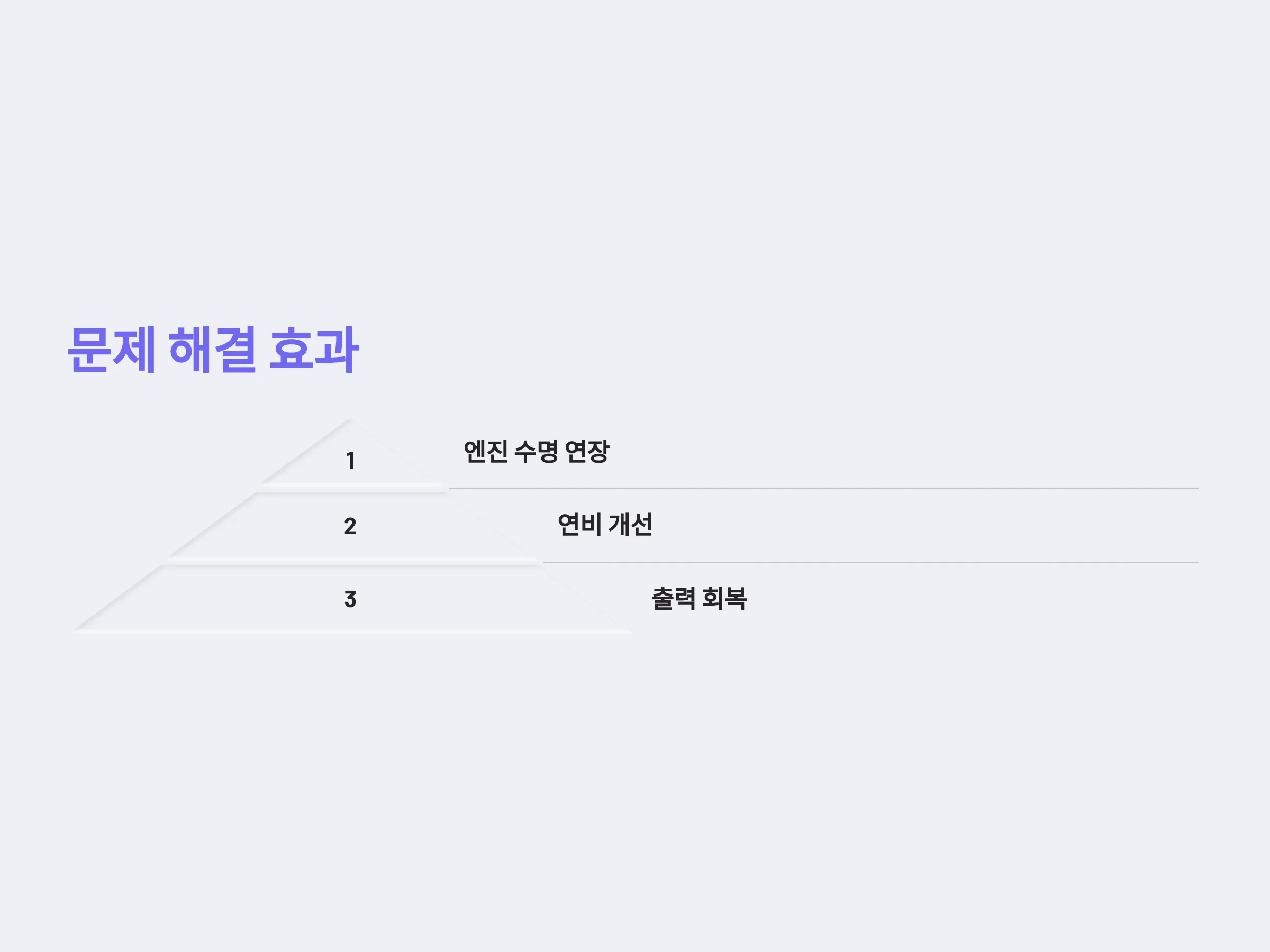Viewport: 1270px width, 952px height.
Task: Select the 엔진 수명 연장 label
Action: 536,452
